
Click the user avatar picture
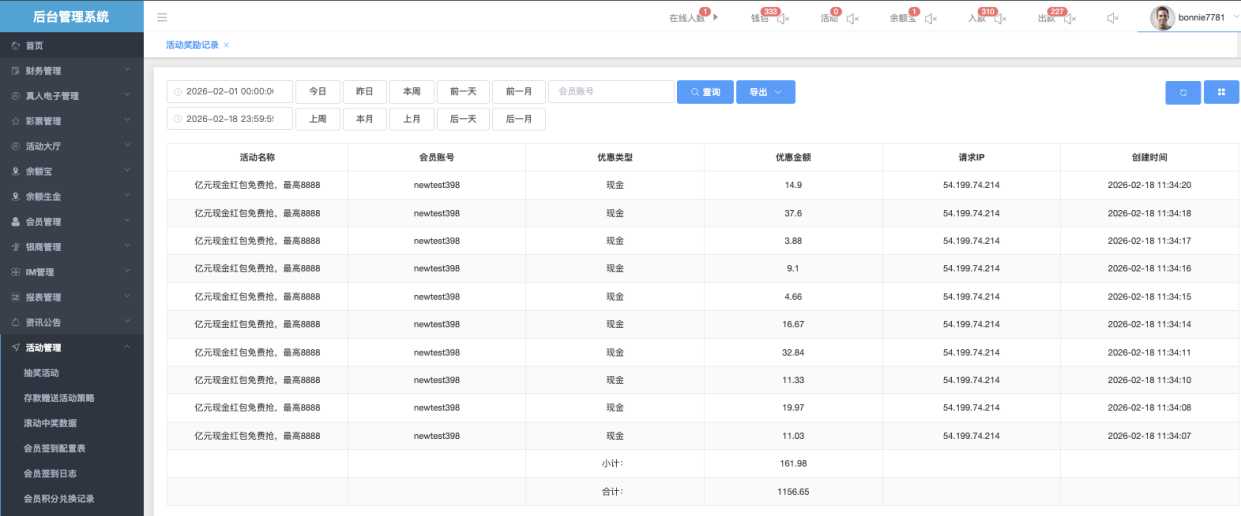coord(1161,17)
